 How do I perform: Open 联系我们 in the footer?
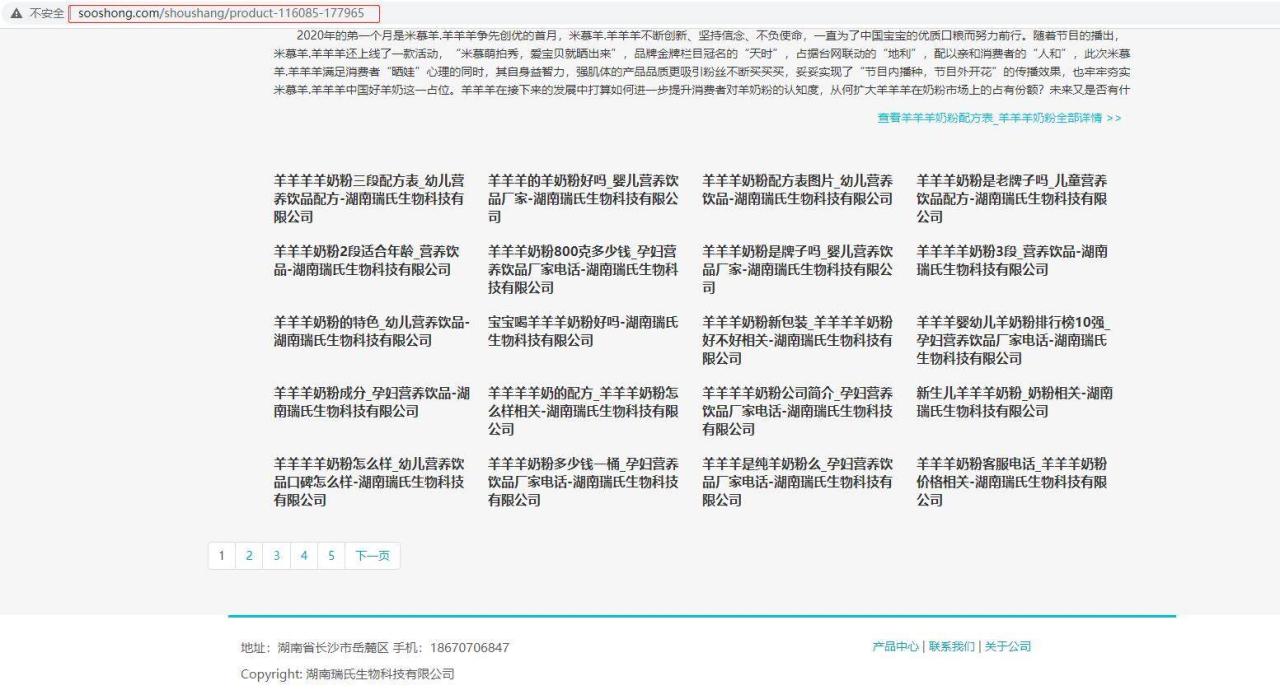tap(952, 647)
